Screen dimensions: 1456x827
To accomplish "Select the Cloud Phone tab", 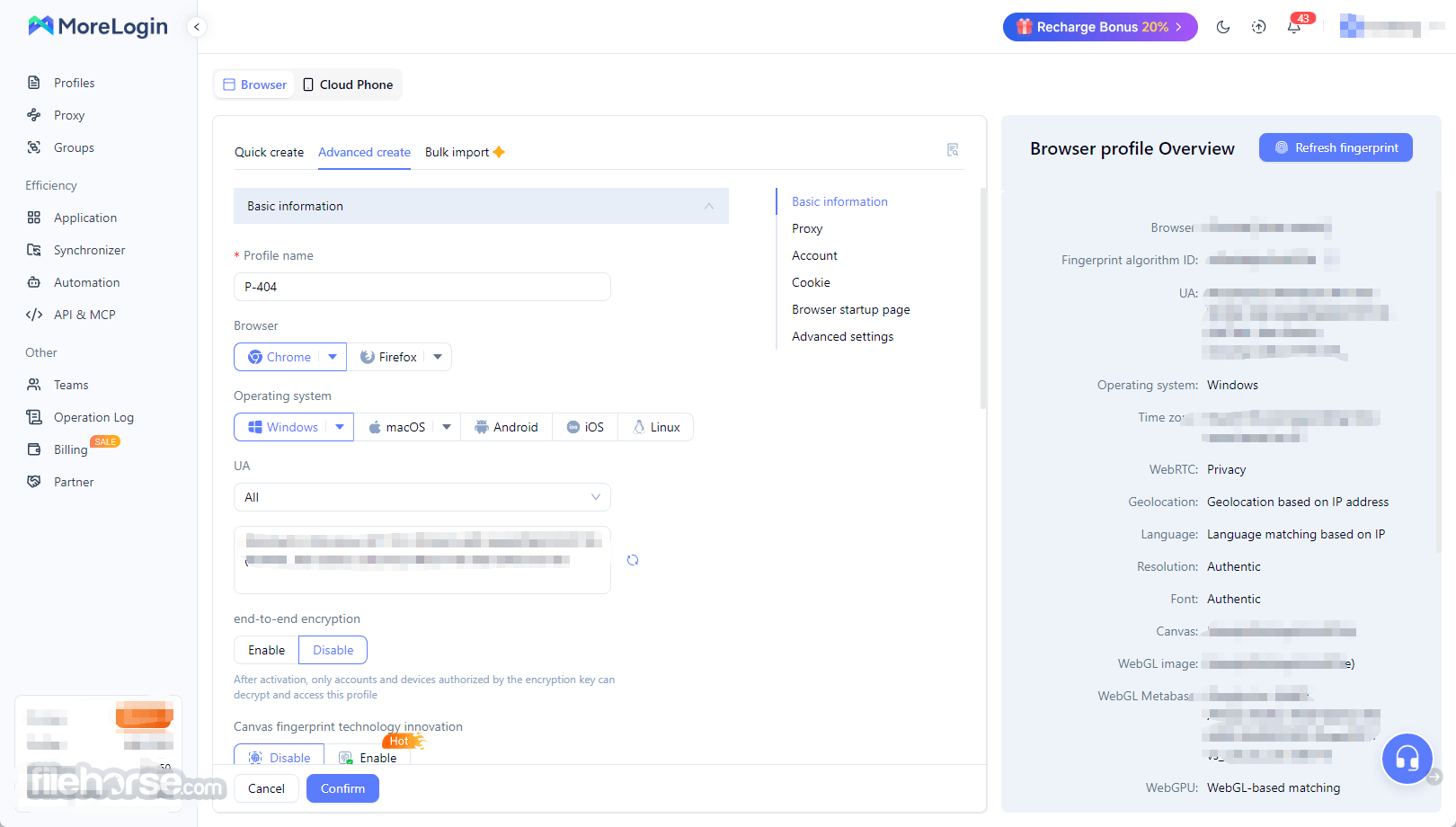I will click(348, 84).
